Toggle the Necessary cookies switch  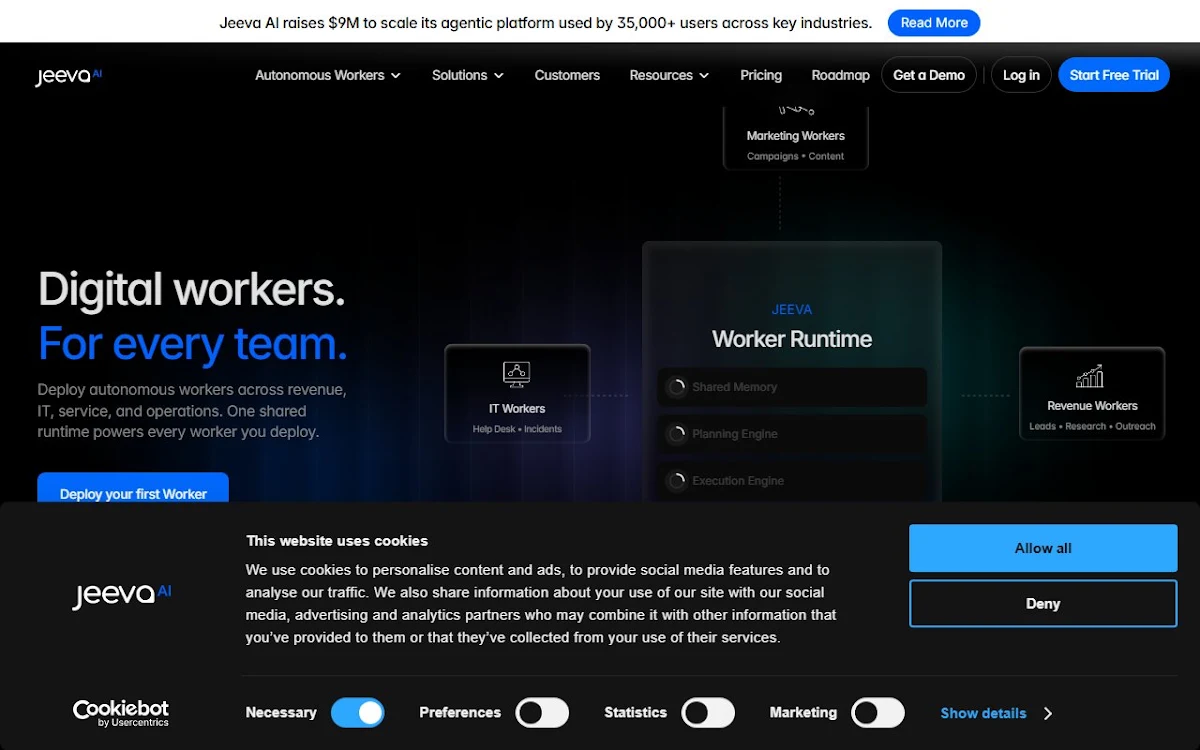pyautogui.click(x=358, y=713)
